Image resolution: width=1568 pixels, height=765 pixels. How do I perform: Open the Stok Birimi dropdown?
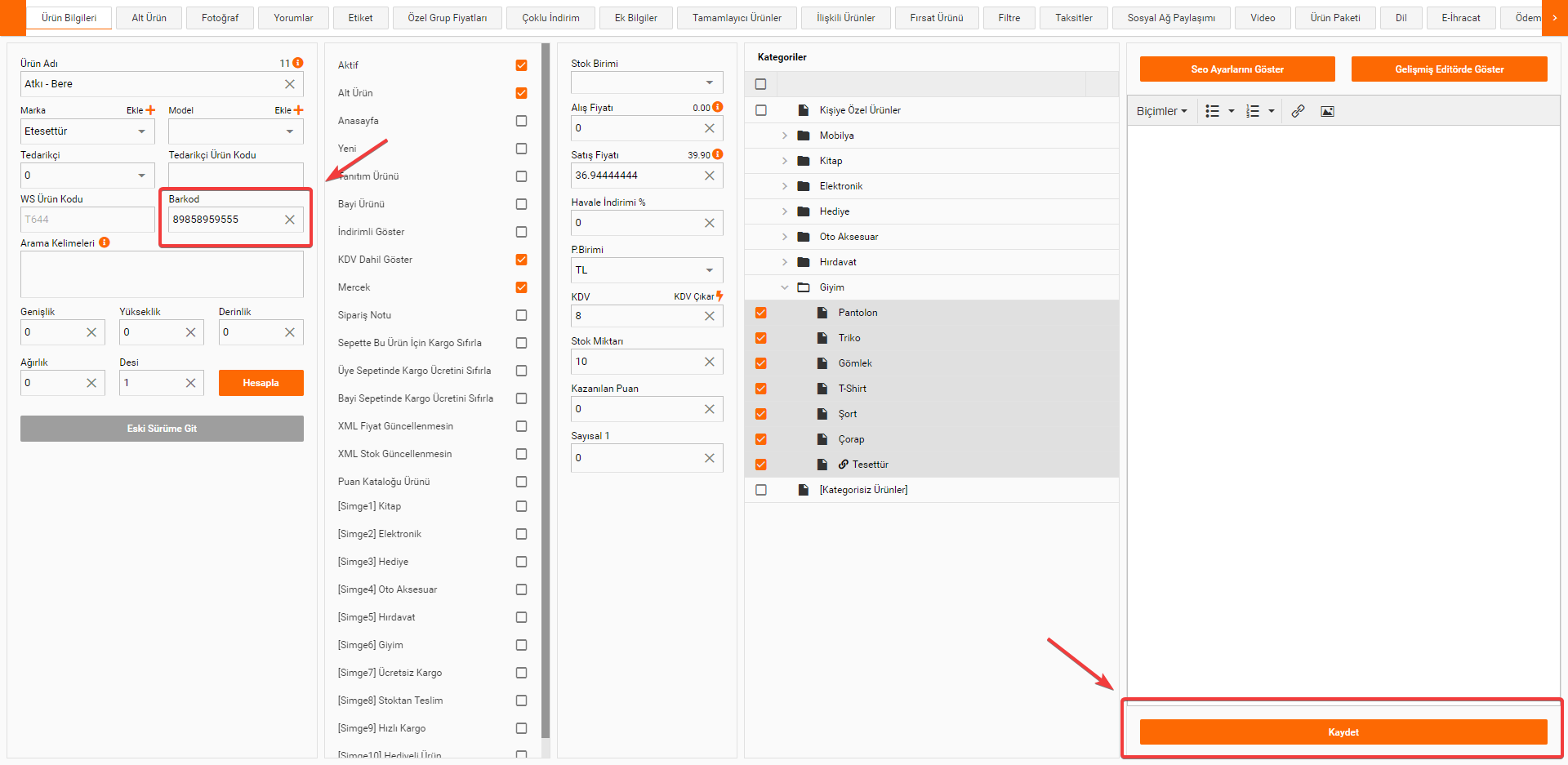click(x=647, y=82)
